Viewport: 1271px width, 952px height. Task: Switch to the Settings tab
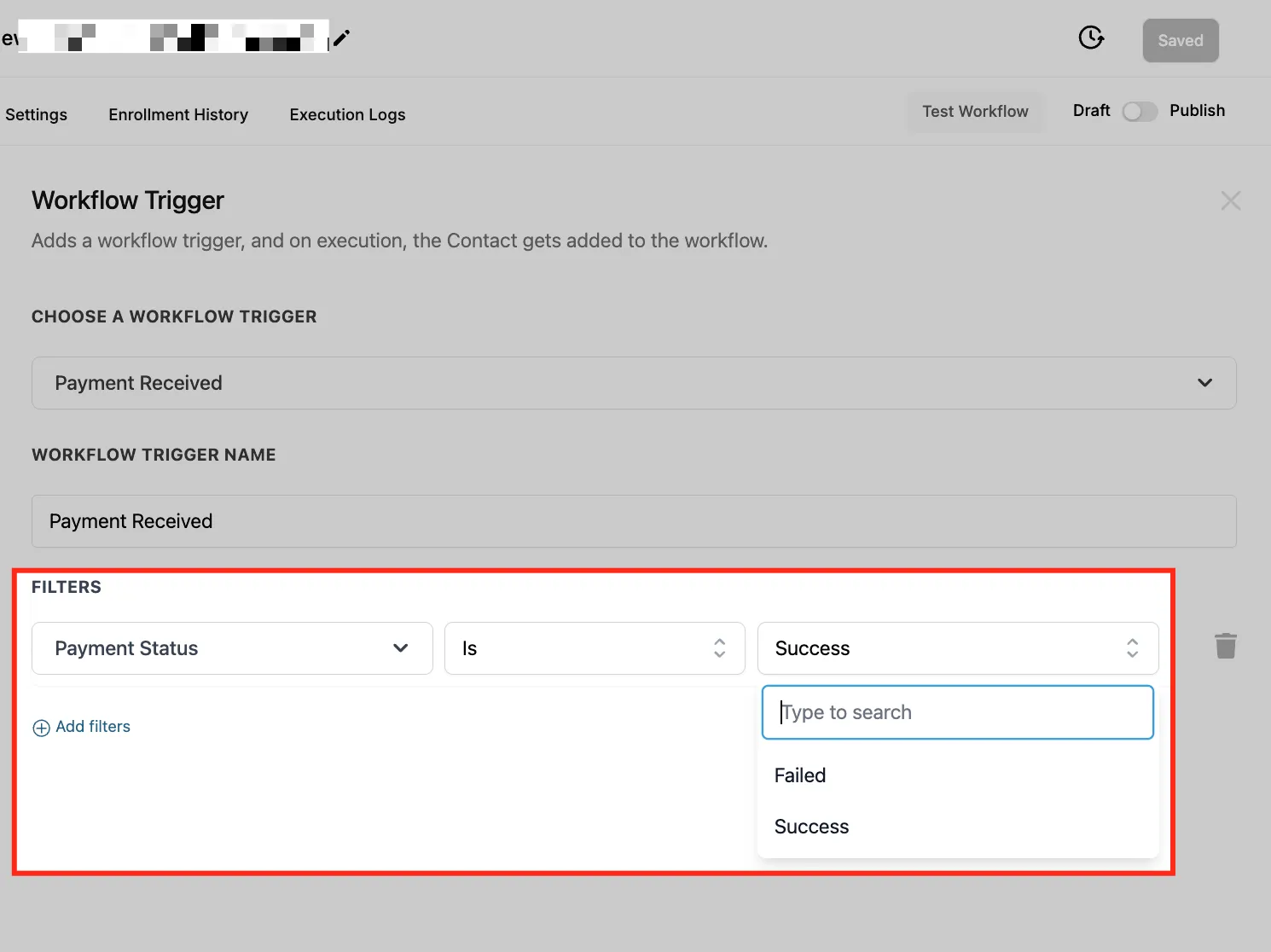(36, 114)
